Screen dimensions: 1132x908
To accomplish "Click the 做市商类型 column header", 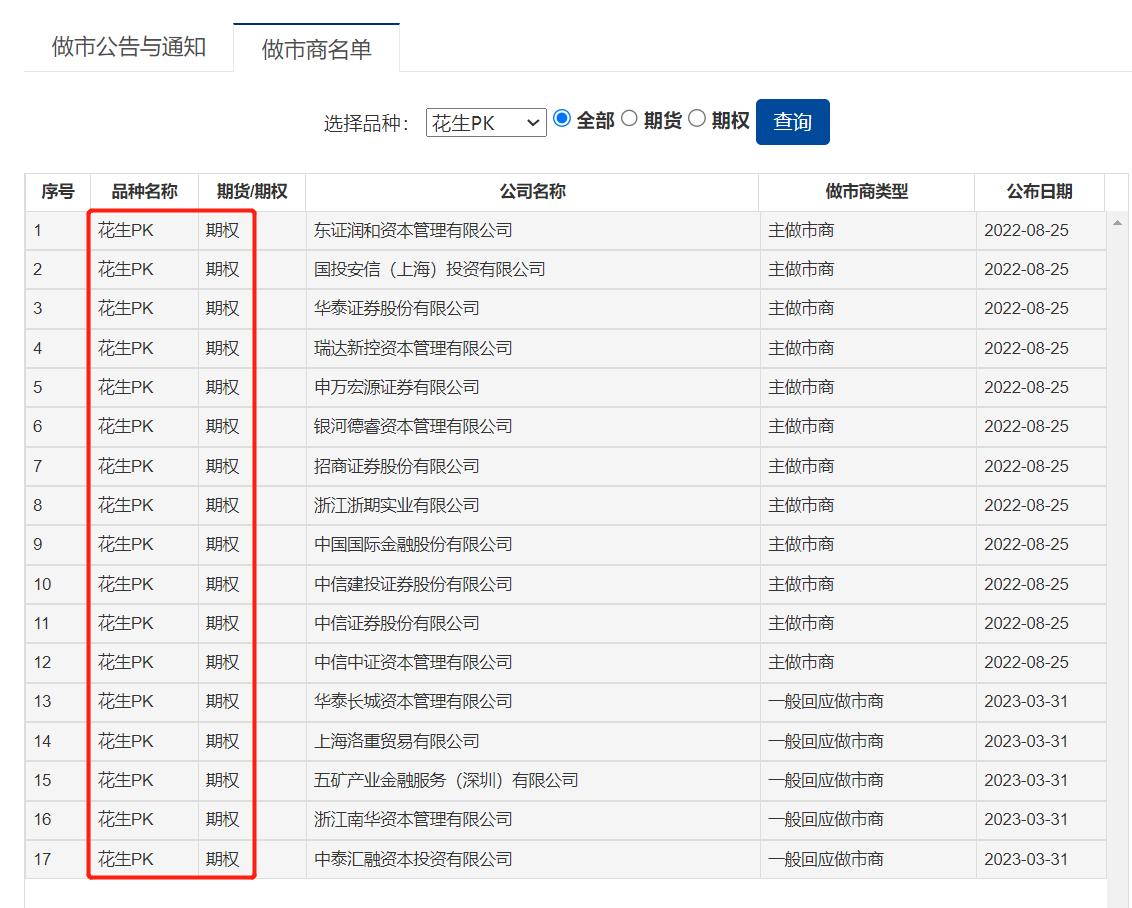I will 866,191.
